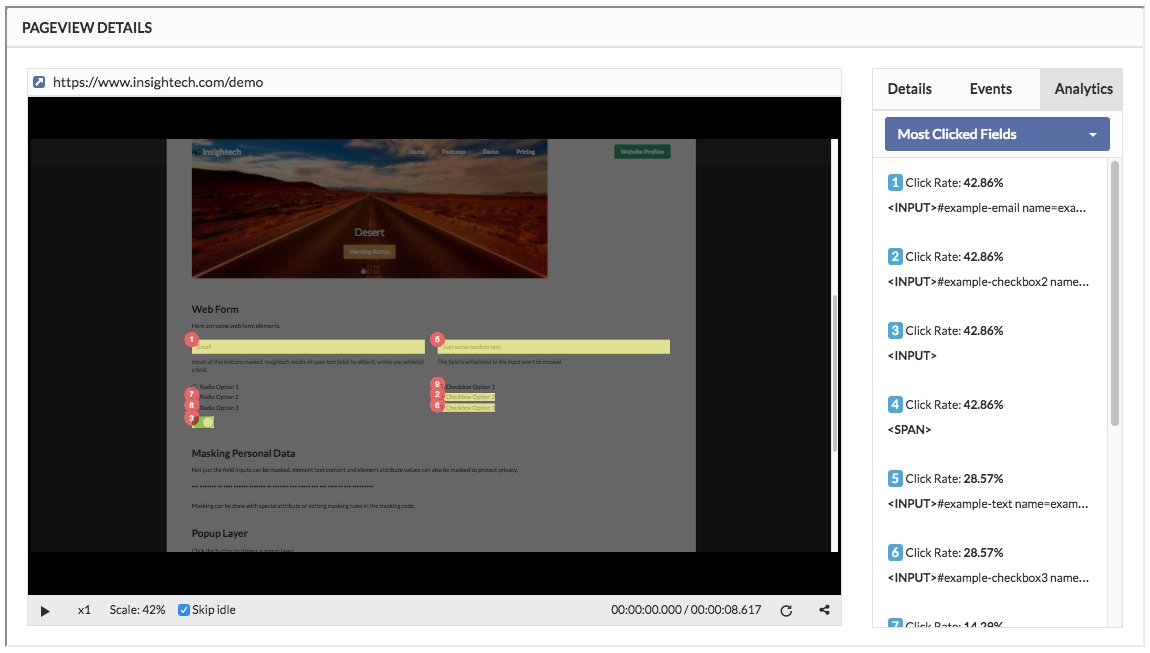This screenshot has width=1150, height=653.
Task: Click Demo in the recorded page nav
Action: (x=491, y=152)
